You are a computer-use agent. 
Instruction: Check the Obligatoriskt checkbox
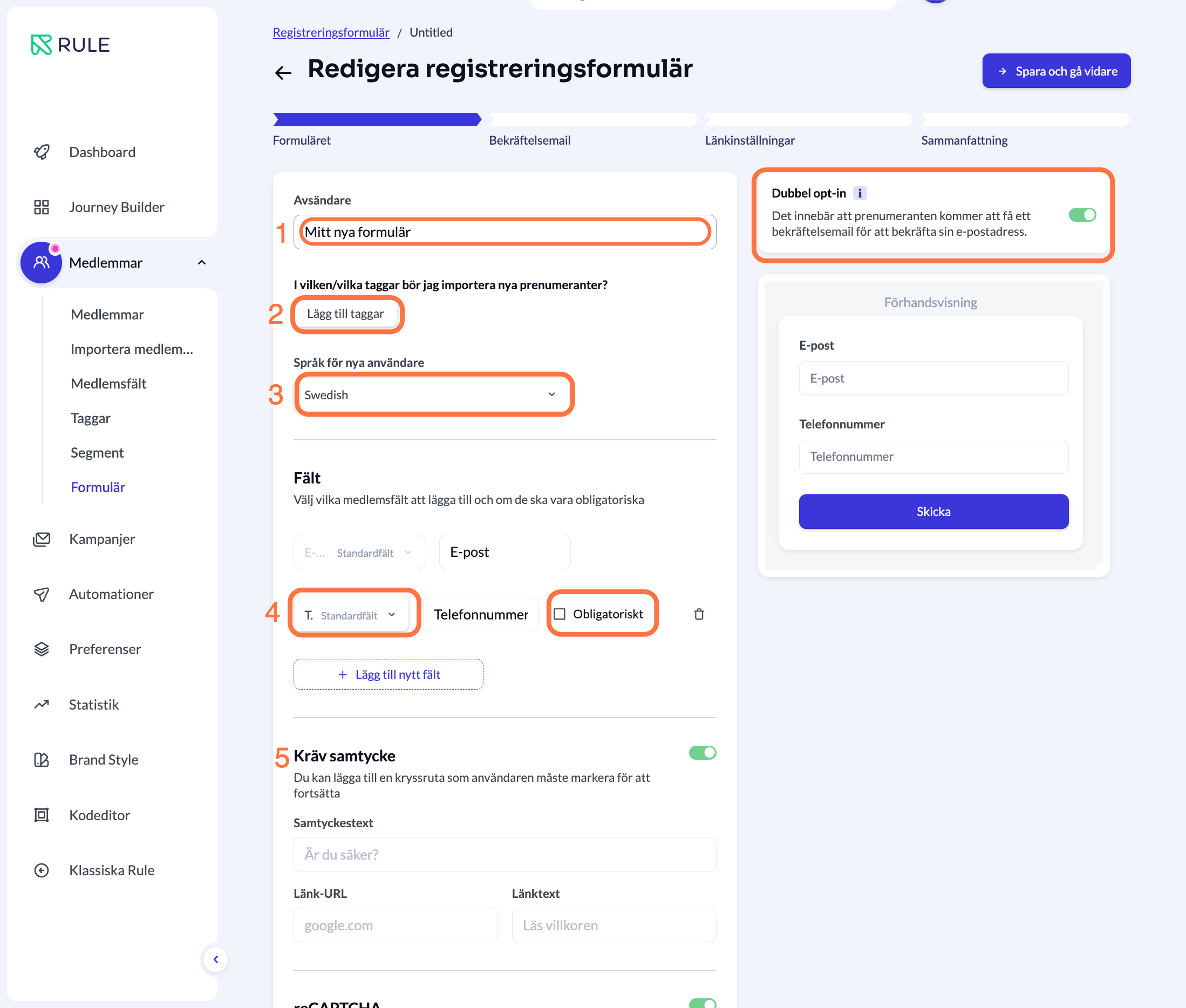coord(560,614)
